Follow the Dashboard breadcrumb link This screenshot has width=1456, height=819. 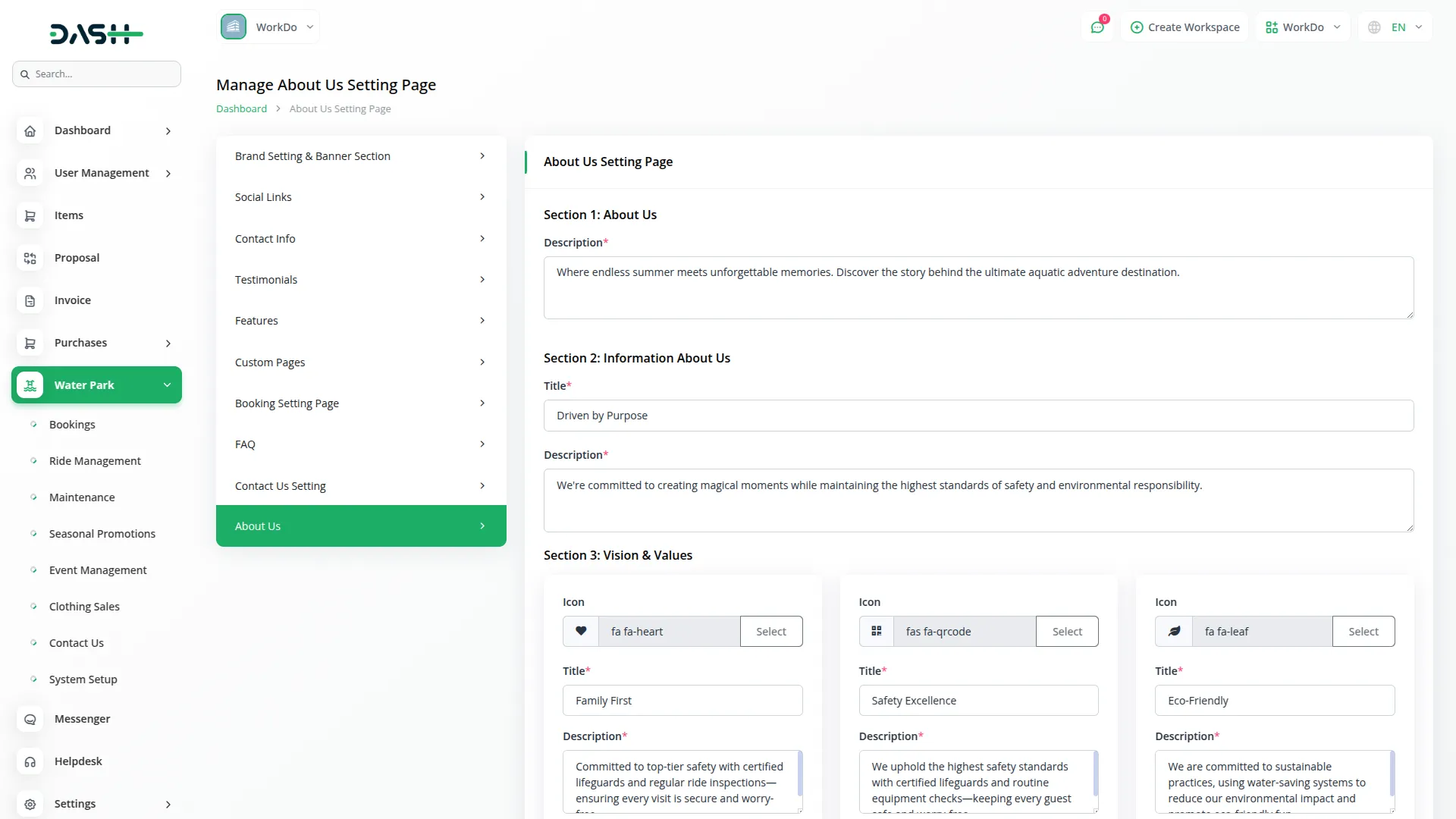pyautogui.click(x=241, y=109)
